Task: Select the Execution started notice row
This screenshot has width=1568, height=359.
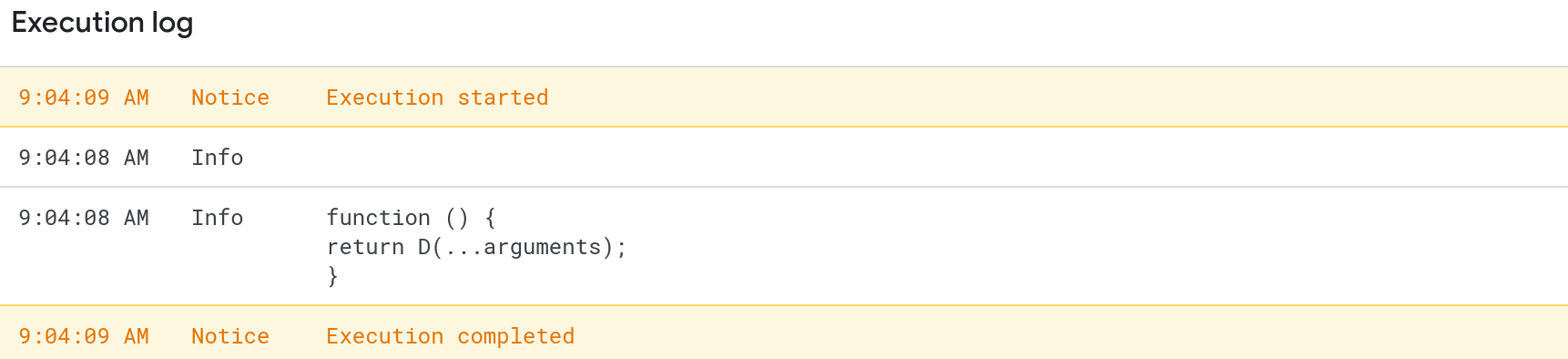Action: click(x=784, y=97)
